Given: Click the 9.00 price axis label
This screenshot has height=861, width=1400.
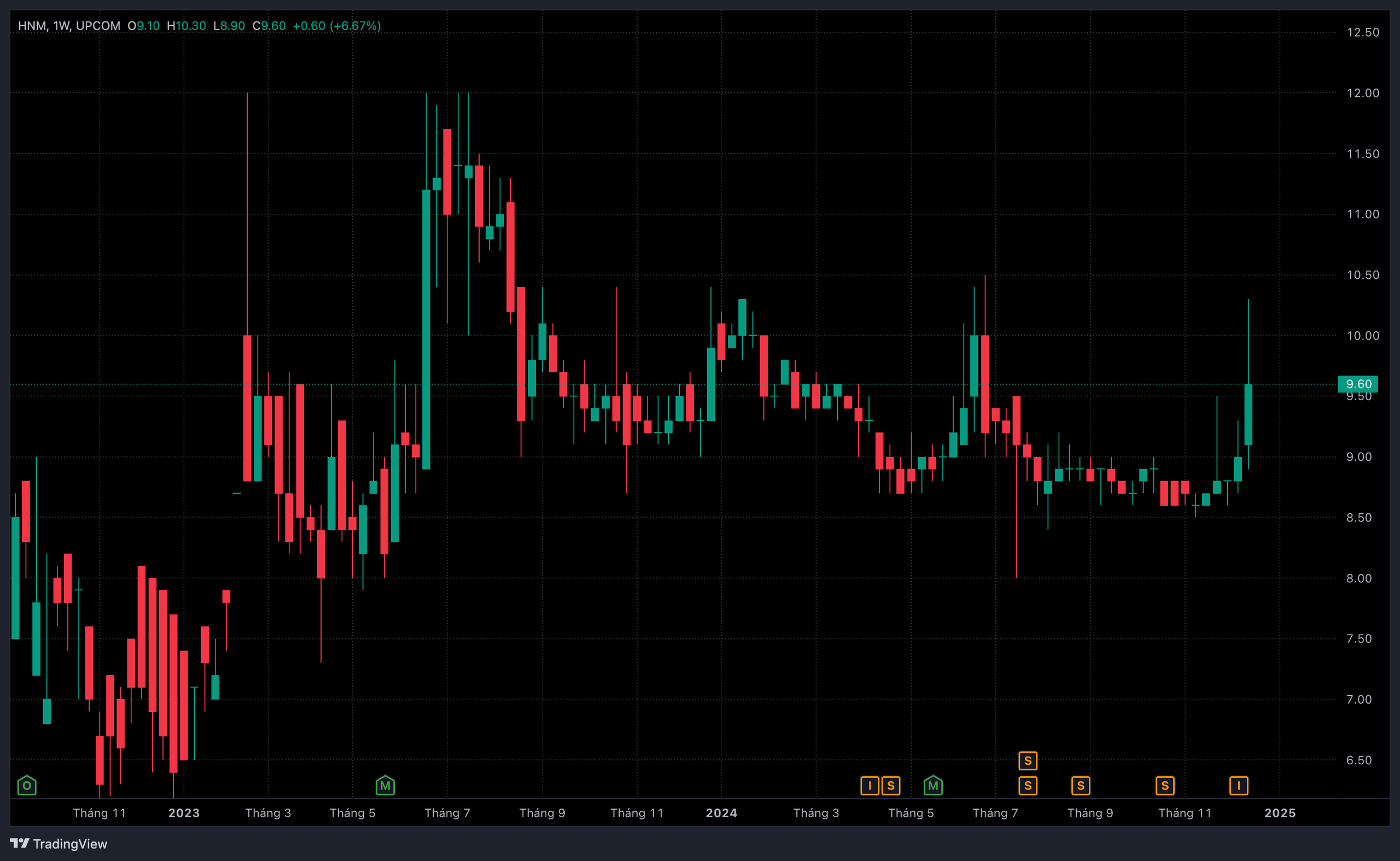Looking at the screenshot, I should click(1359, 456).
